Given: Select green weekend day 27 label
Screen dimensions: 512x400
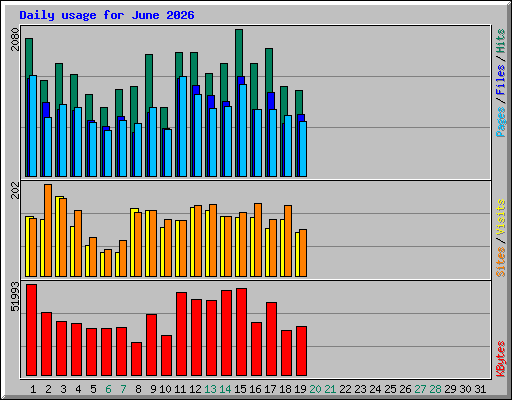Looking at the screenshot, I should coord(420,389).
